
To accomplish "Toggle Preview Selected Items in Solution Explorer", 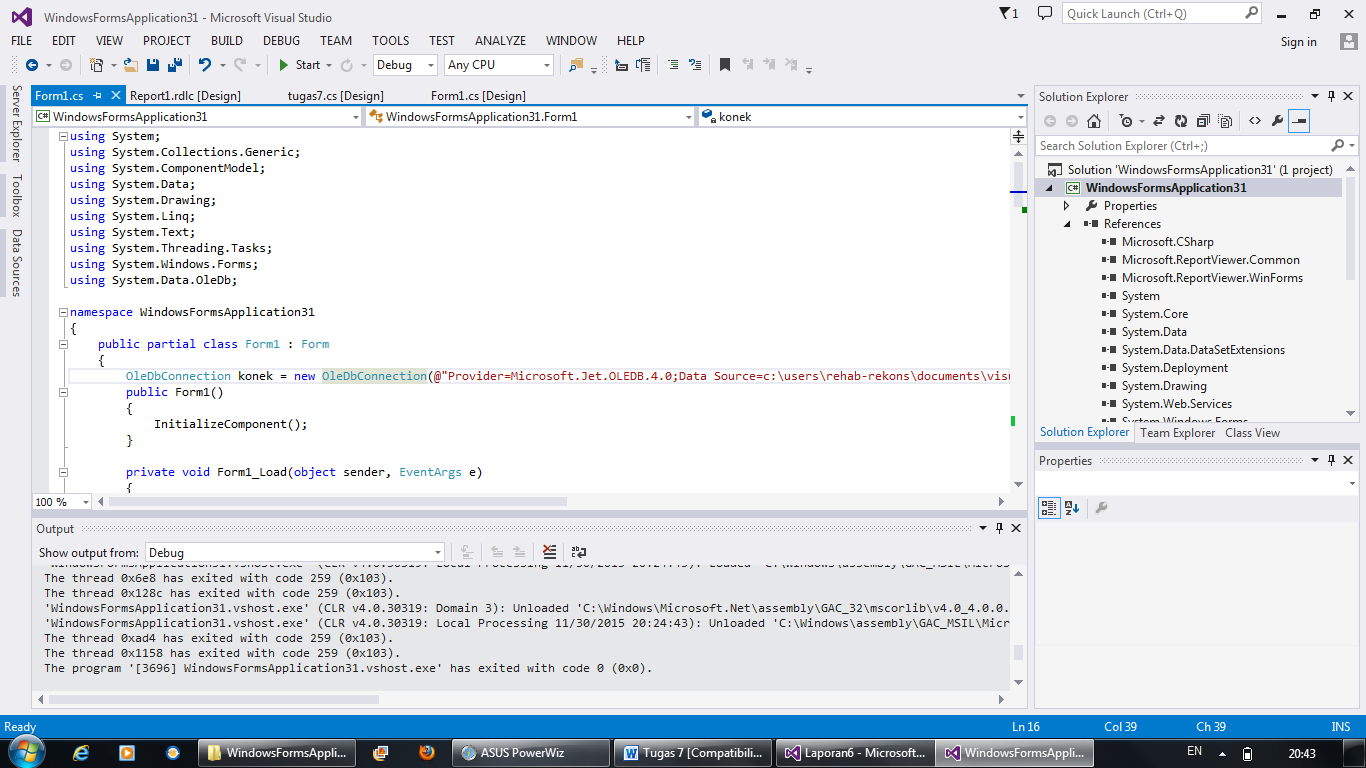I will pyautogui.click(x=1299, y=121).
